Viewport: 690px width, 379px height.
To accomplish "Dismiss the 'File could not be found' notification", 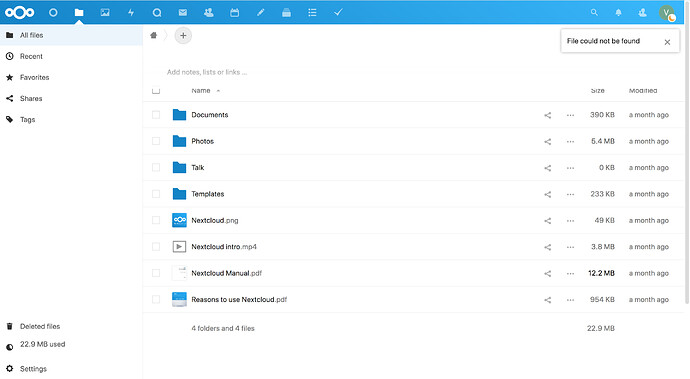I will pos(667,42).
